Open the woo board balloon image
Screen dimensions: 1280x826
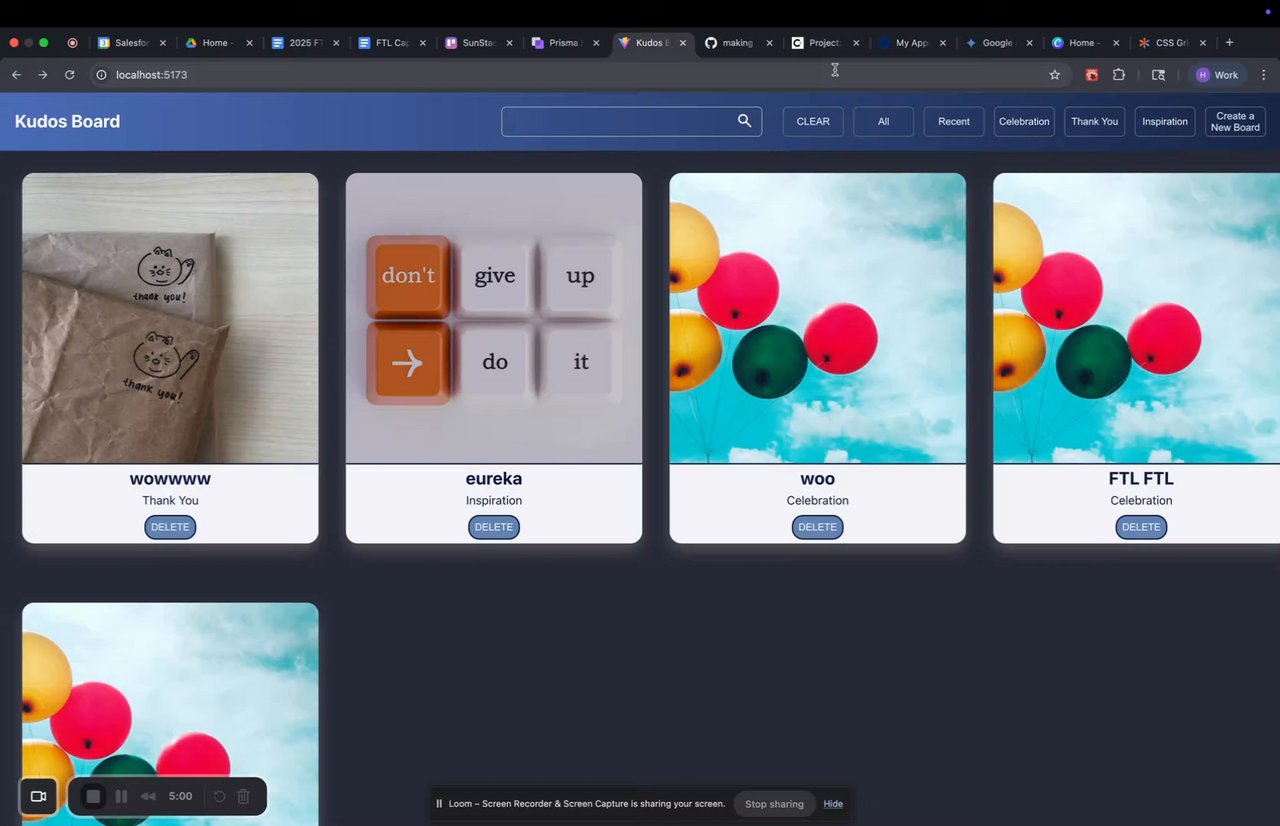click(x=818, y=318)
